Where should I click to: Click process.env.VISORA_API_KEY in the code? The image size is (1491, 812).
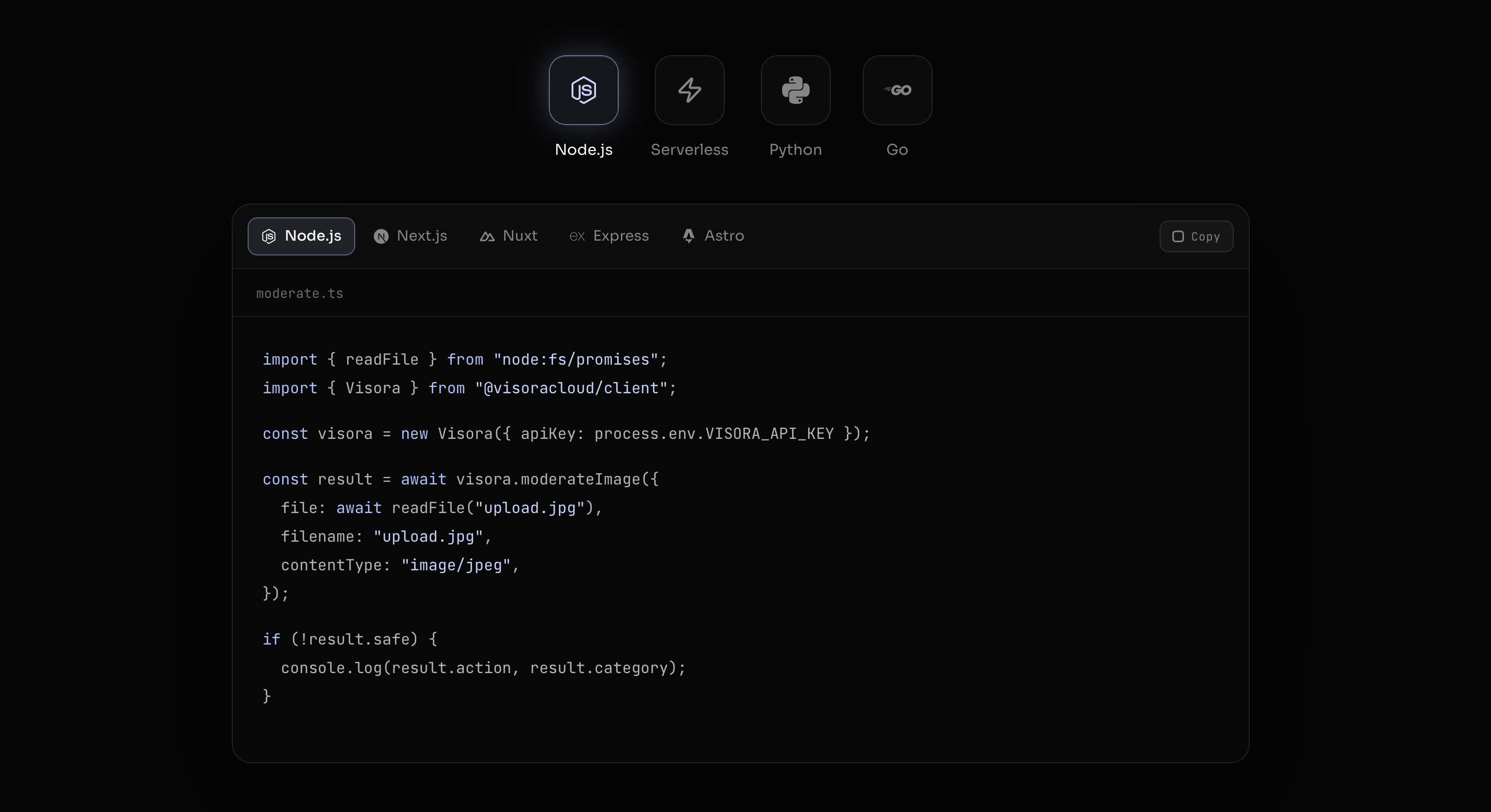tap(714, 434)
